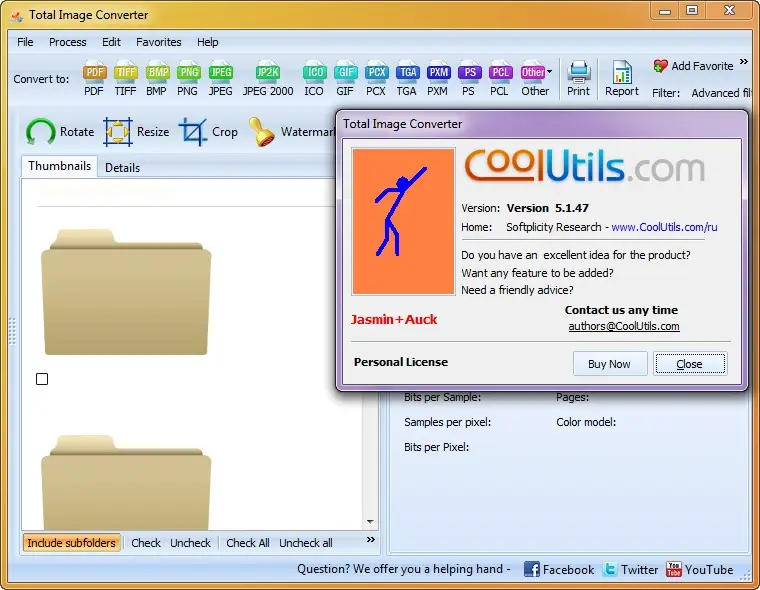Click Uncheck all button
760x590 pixels.
306,543
